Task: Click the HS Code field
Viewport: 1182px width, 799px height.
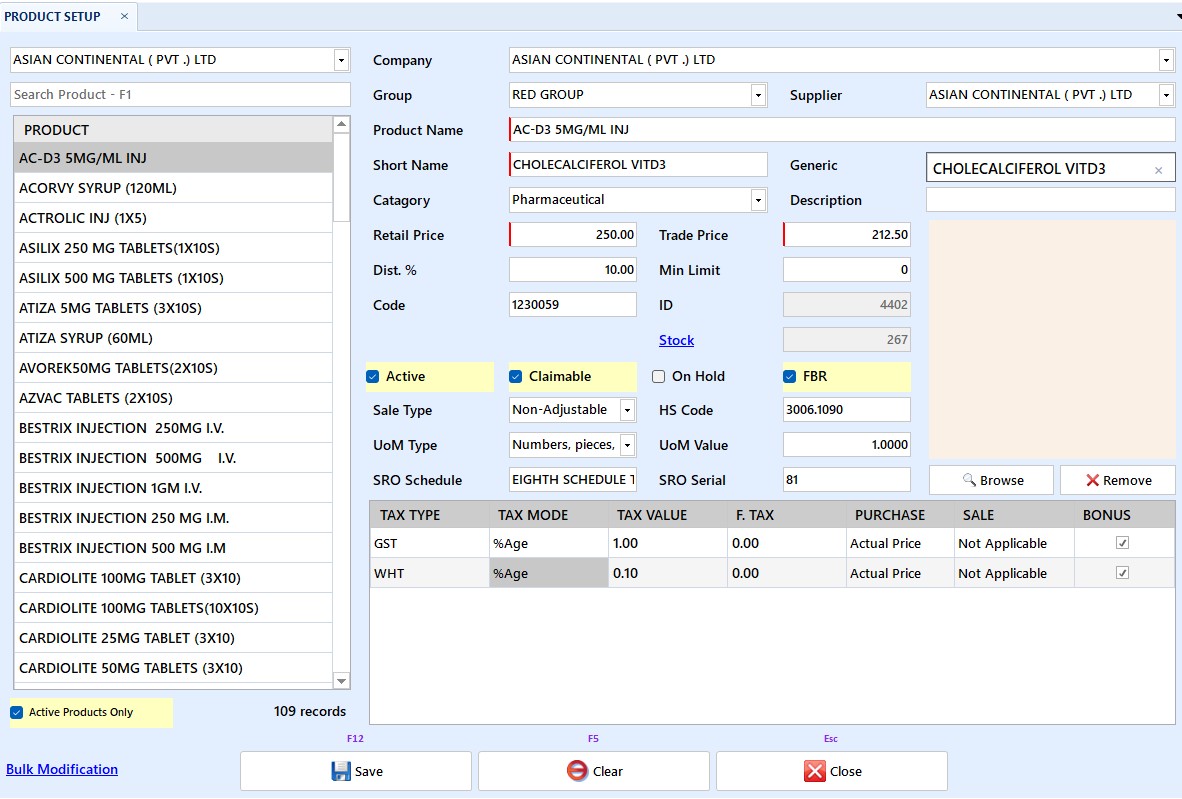Action: (847, 409)
